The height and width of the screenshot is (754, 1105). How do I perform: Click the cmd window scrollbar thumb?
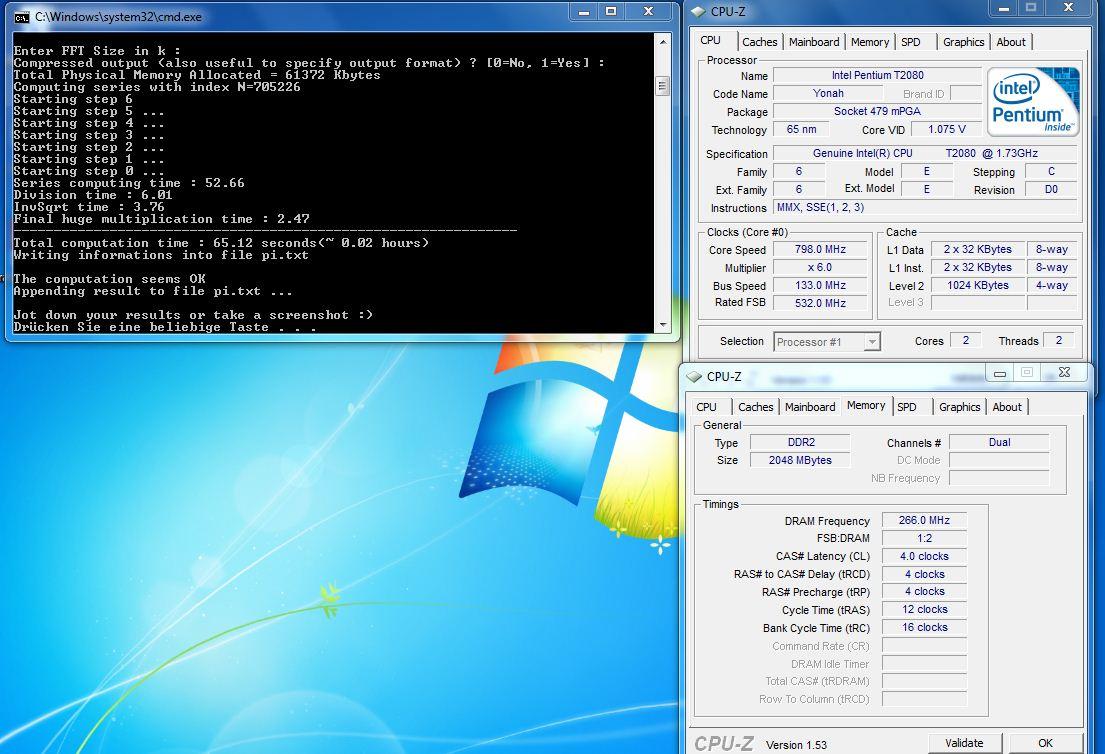pos(662,87)
